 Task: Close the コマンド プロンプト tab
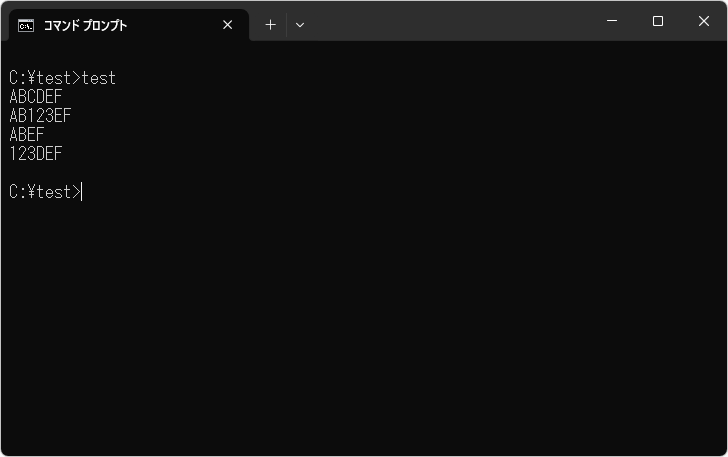coord(228,25)
